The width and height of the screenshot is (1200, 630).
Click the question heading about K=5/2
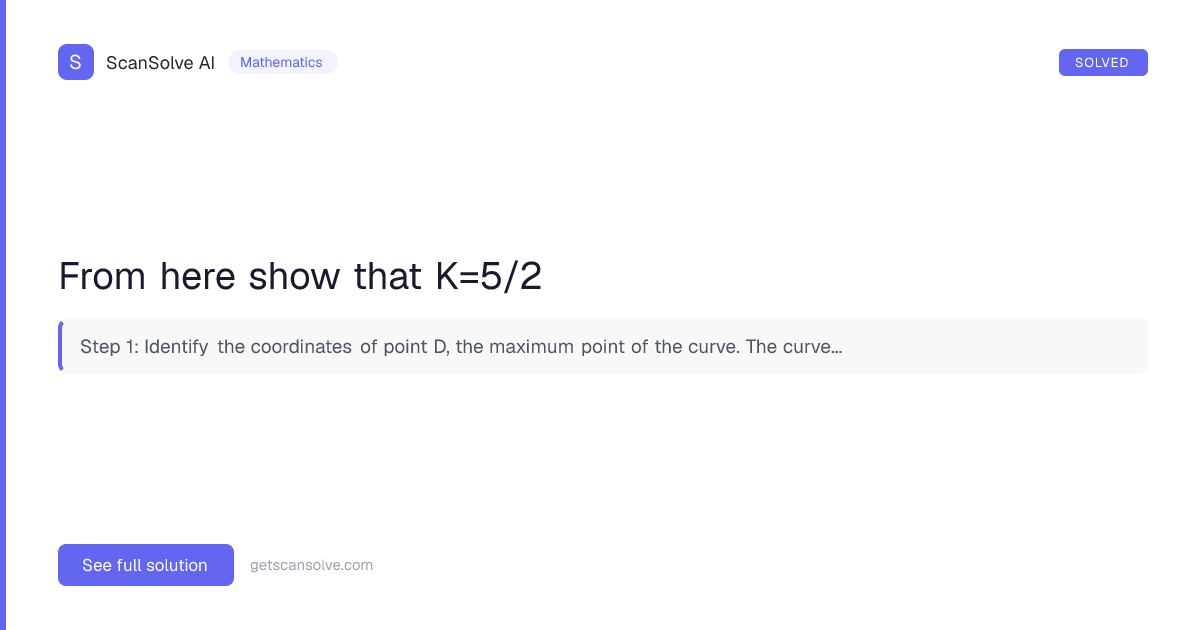coord(300,276)
